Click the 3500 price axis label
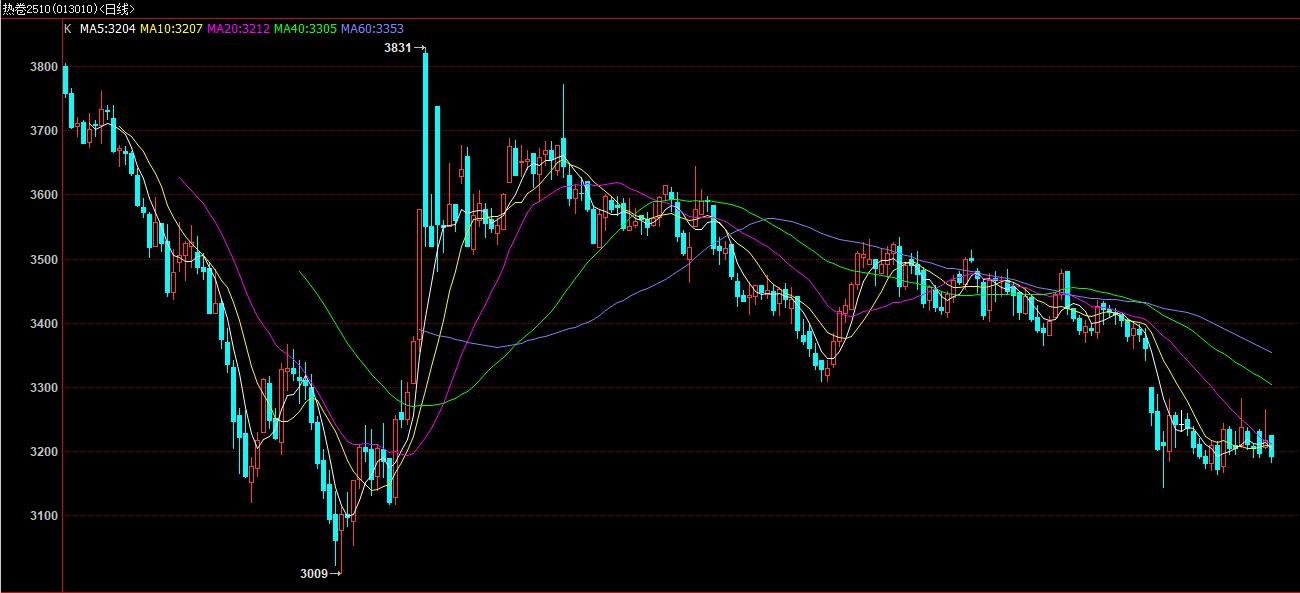The image size is (1300, 593). (x=44, y=259)
